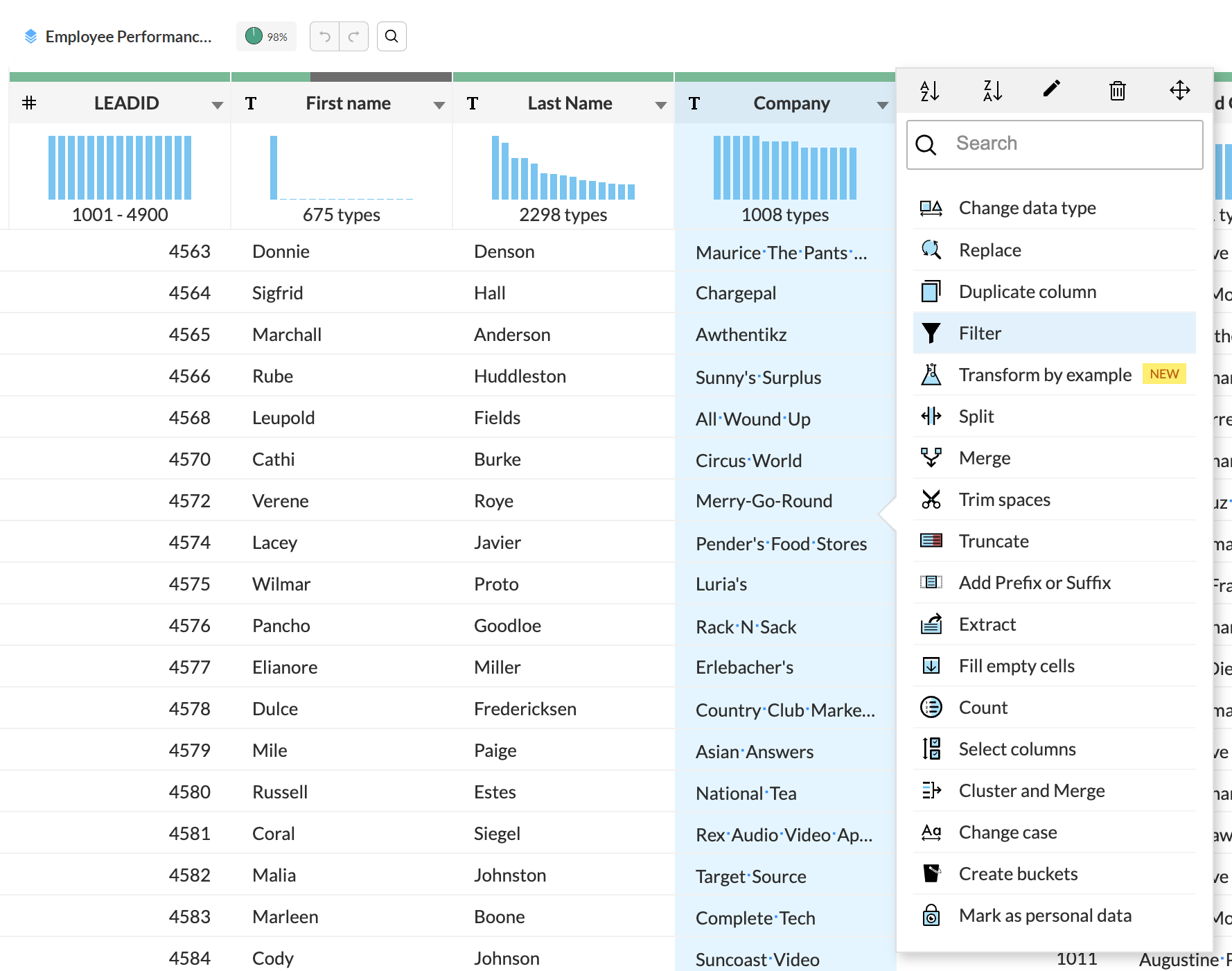Sort column ascending A to Z
Image resolution: width=1232 pixels, height=971 pixels.
tap(929, 90)
